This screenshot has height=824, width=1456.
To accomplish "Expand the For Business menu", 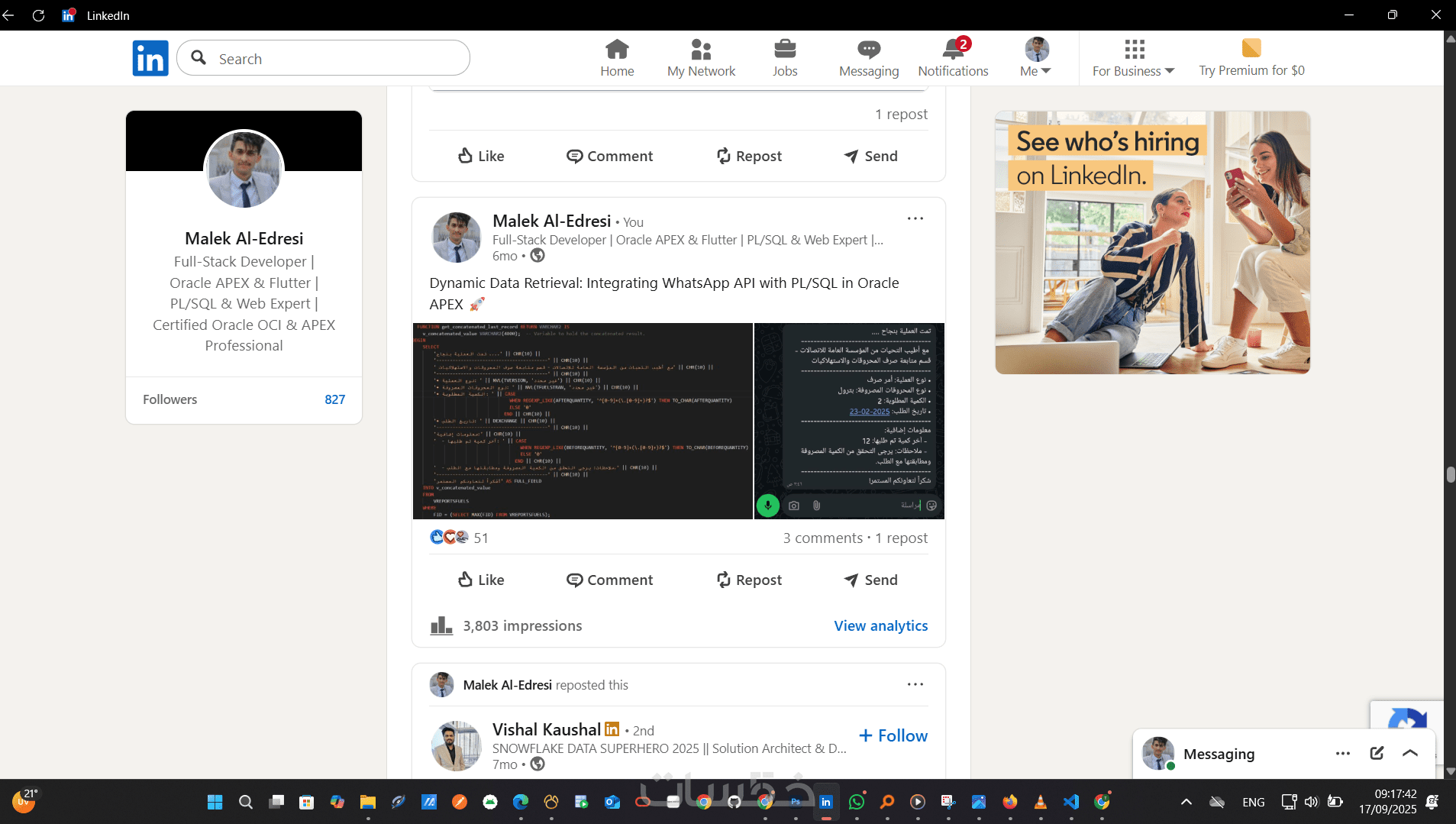I will (1134, 58).
